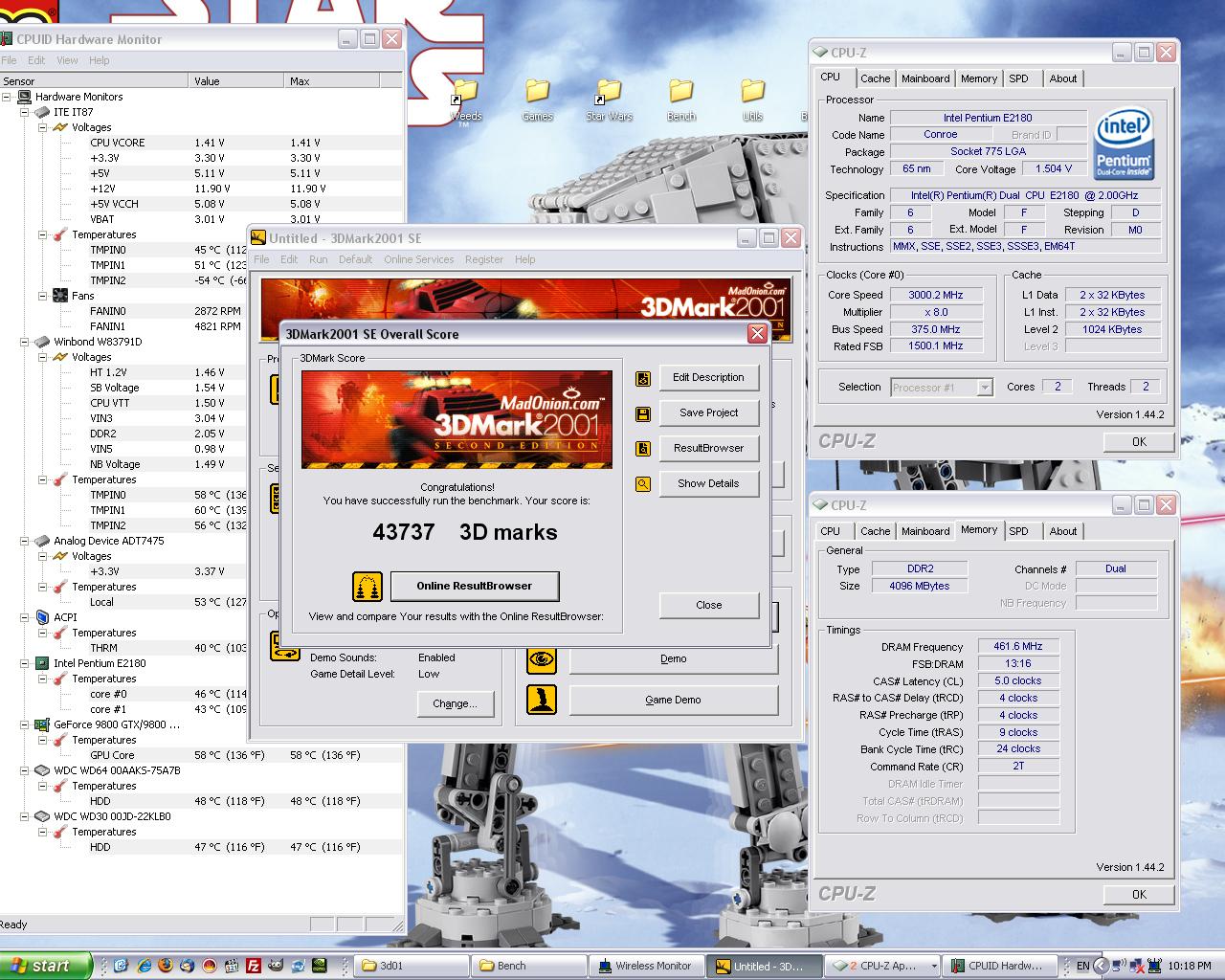
Task: Click the Show Details magnifier icon
Action: click(643, 484)
